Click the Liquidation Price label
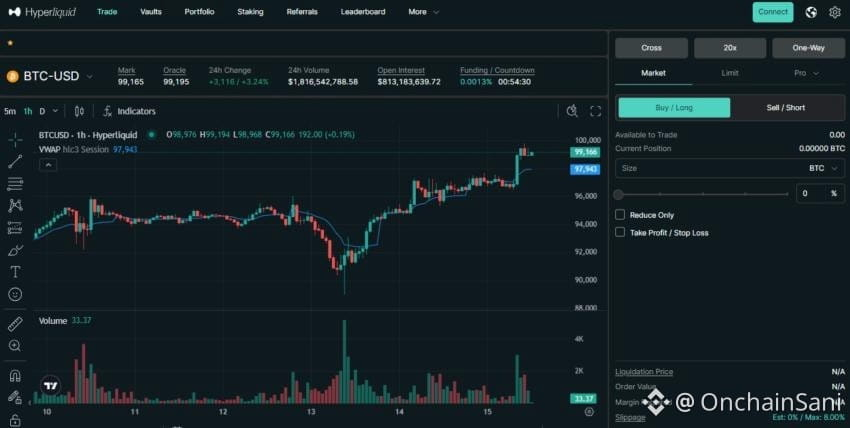 click(644, 372)
